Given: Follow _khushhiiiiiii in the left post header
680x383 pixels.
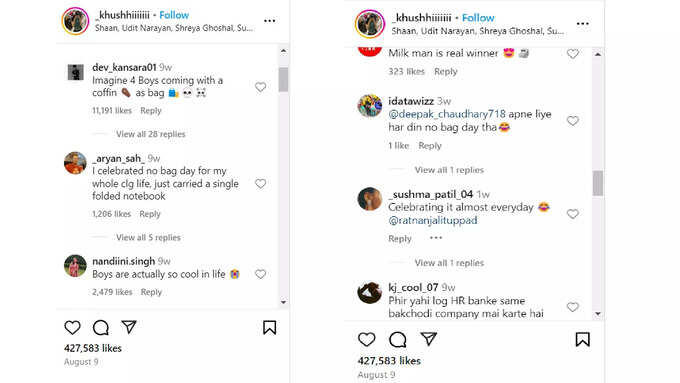Looking at the screenshot, I should tap(174, 15).
